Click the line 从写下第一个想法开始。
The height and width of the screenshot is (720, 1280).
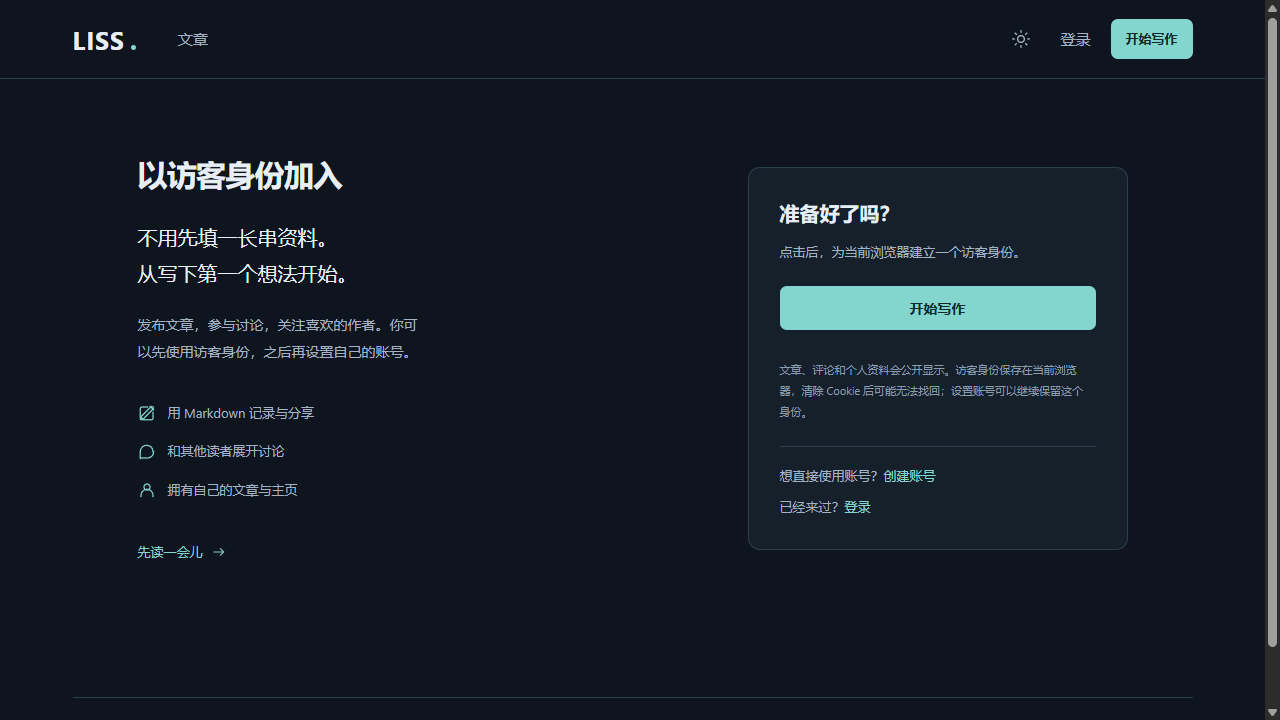(244, 274)
